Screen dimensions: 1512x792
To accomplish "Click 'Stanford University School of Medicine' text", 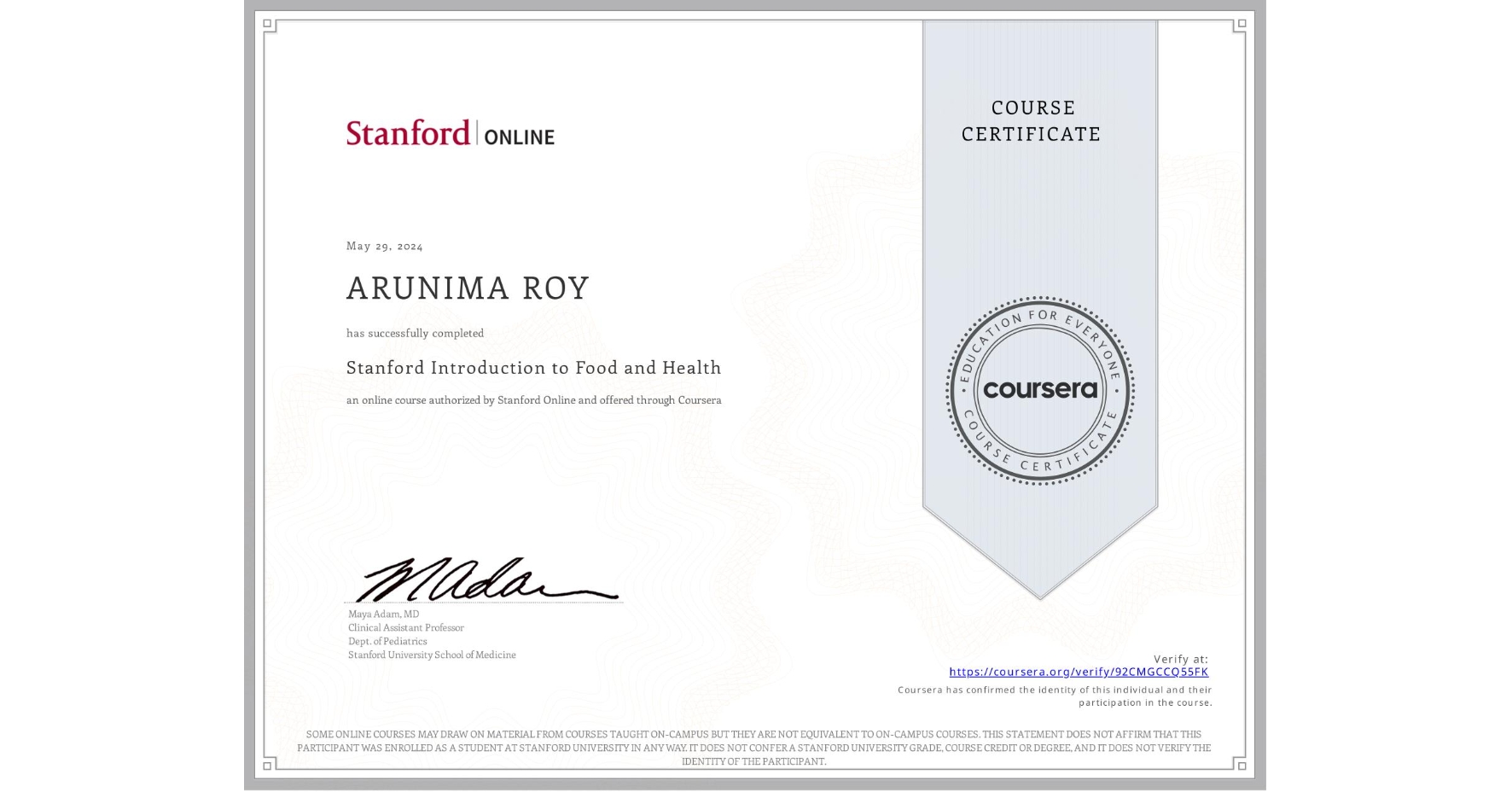I will pyautogui.click(x=432, y=655).
